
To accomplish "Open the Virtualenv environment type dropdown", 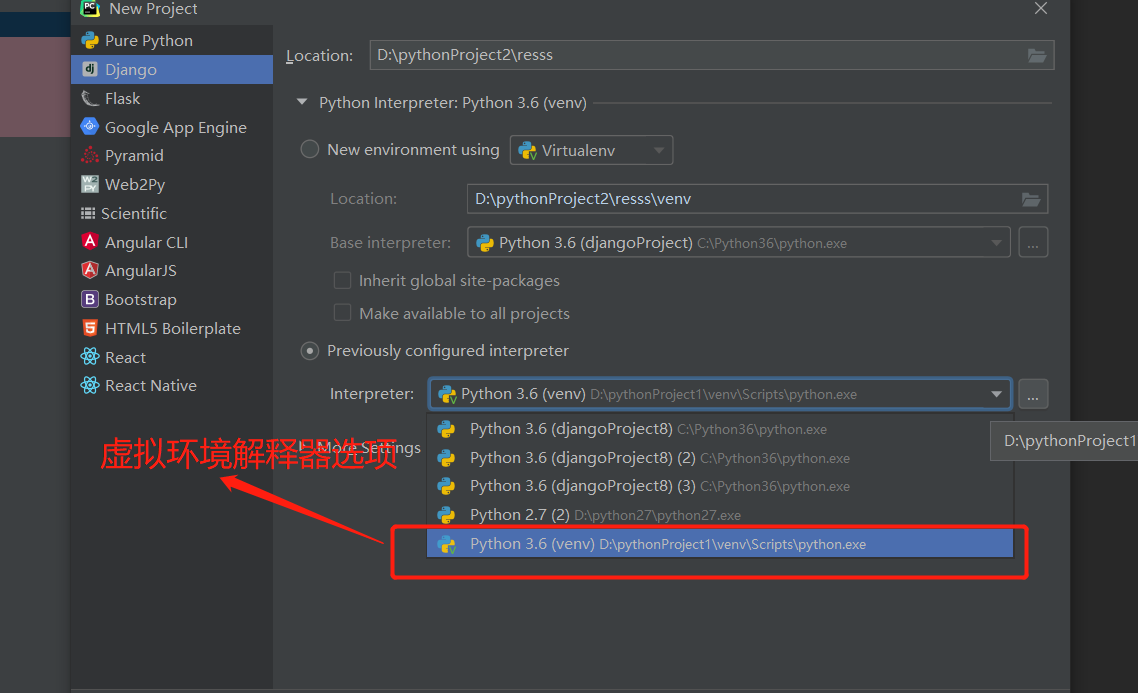I will pos(591,150).
